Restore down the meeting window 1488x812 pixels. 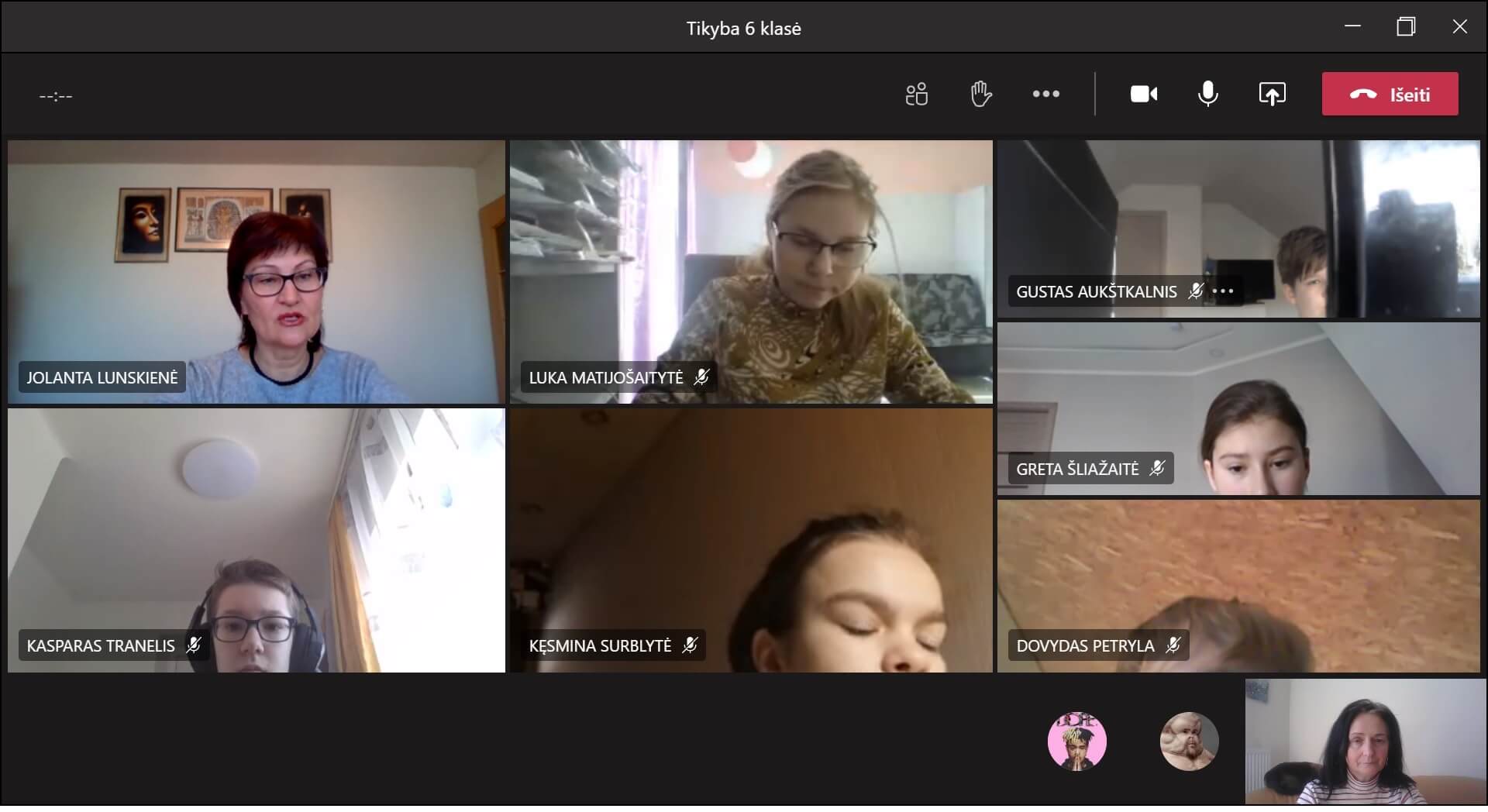coord(1406,26)
